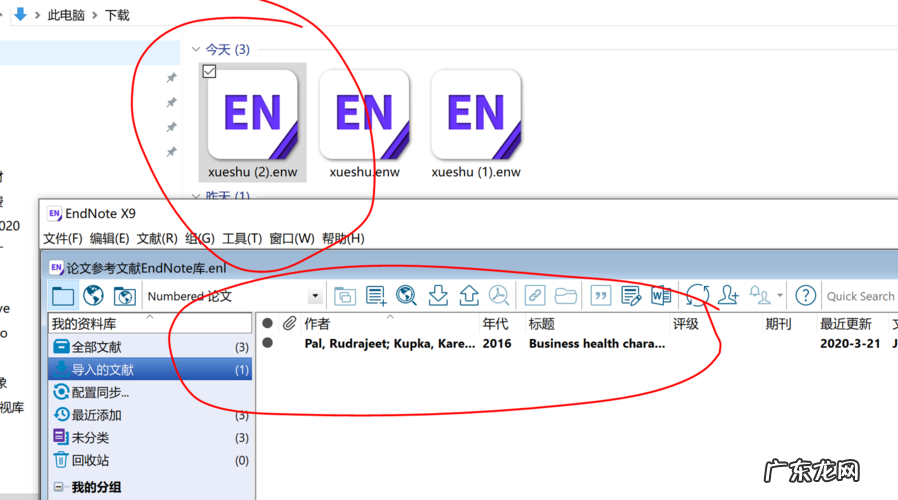
Task: Click the Local Library Mode folder icon
Action: (62, 296)
